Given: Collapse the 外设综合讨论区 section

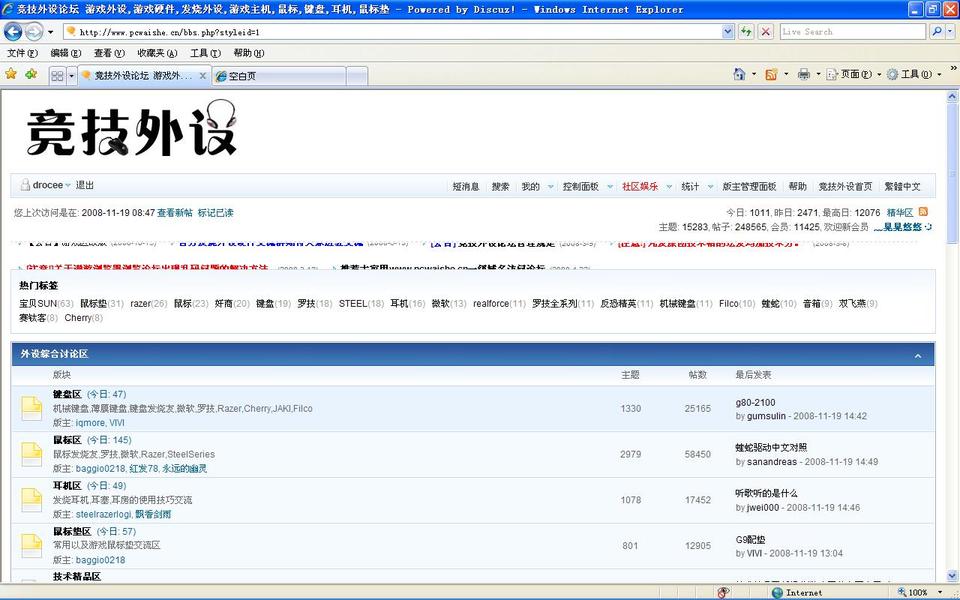Looking at the screenshot, I should pos(918,356).
